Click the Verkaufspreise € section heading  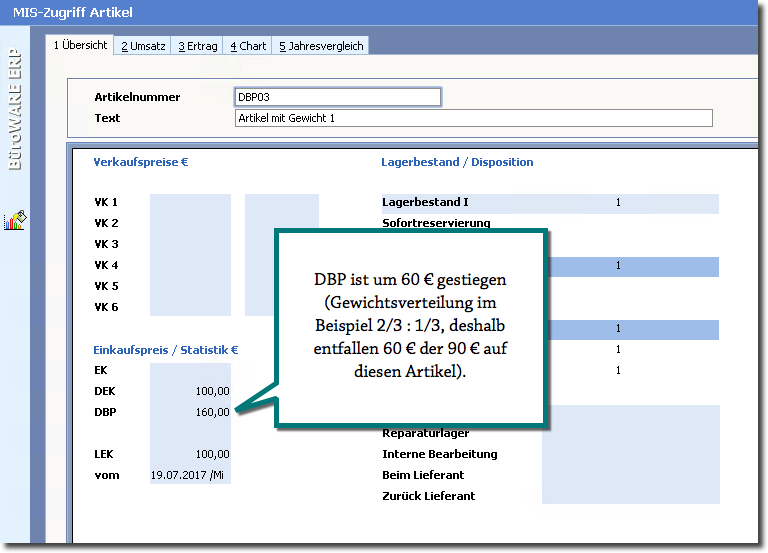coord(141,162)
